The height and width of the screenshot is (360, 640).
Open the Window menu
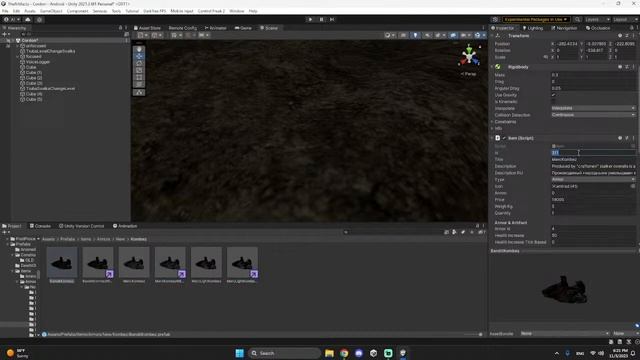236,11
